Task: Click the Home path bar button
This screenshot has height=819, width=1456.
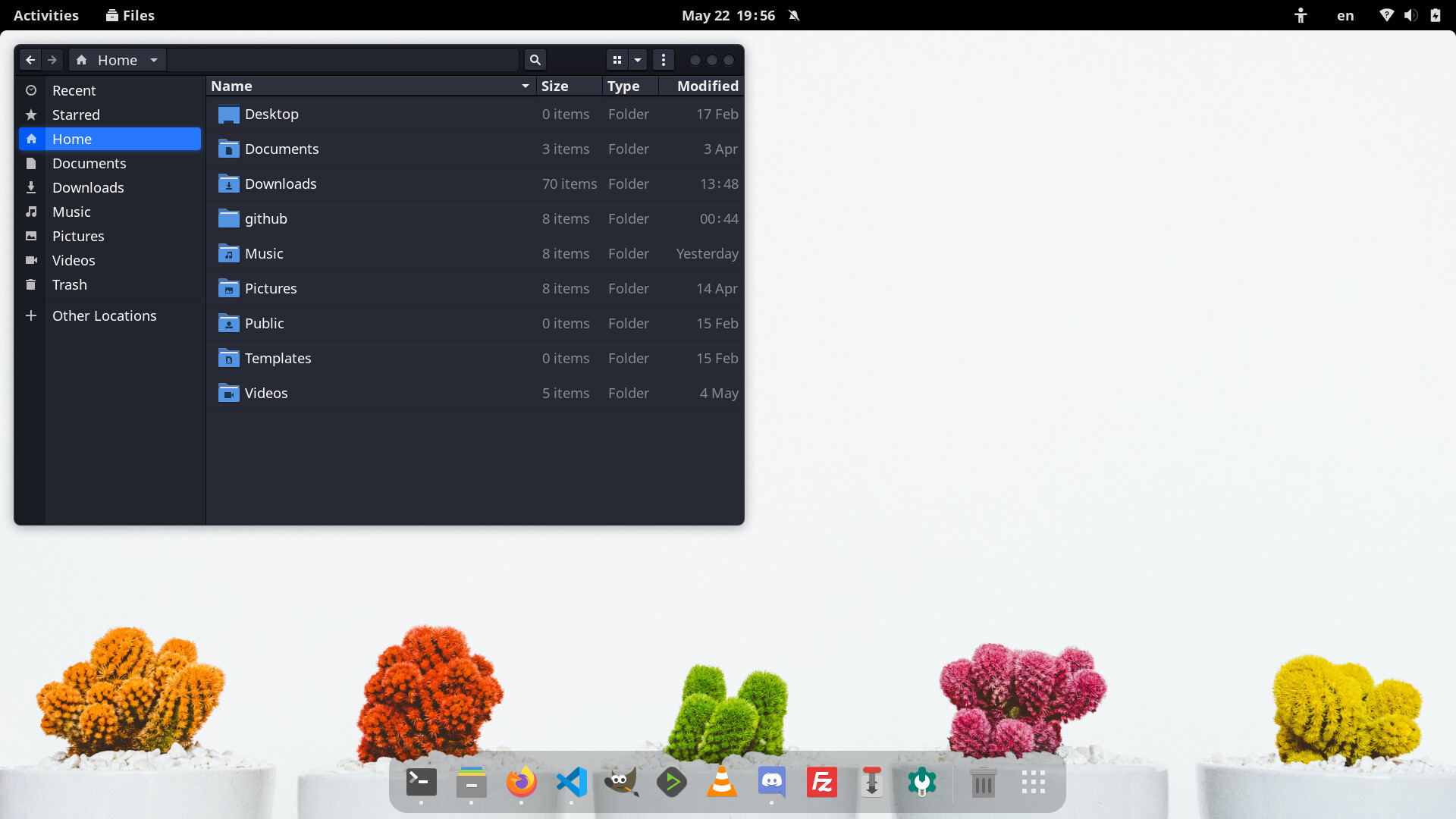Action: pos(118,60)
